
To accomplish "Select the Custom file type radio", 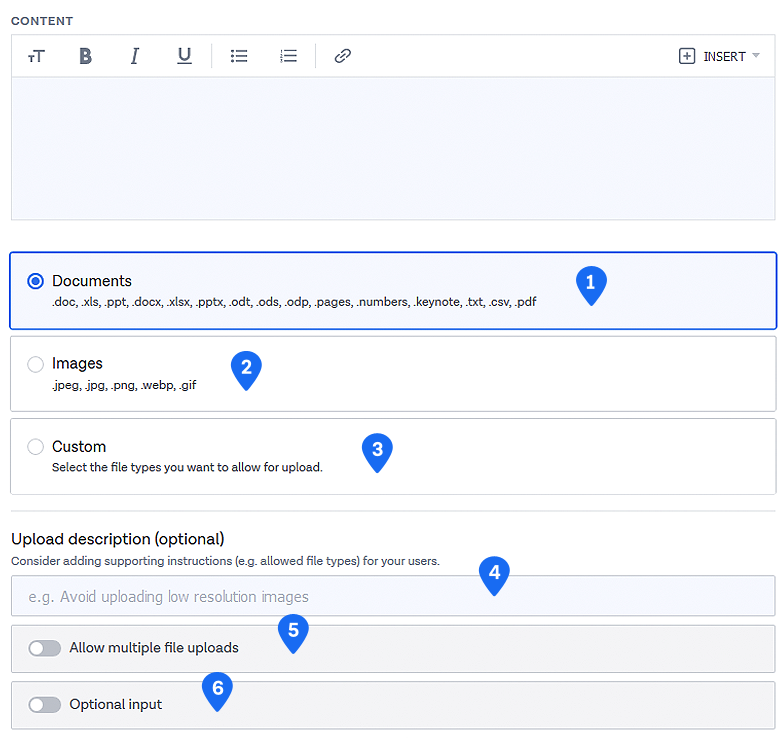I will tap(35, 446).
